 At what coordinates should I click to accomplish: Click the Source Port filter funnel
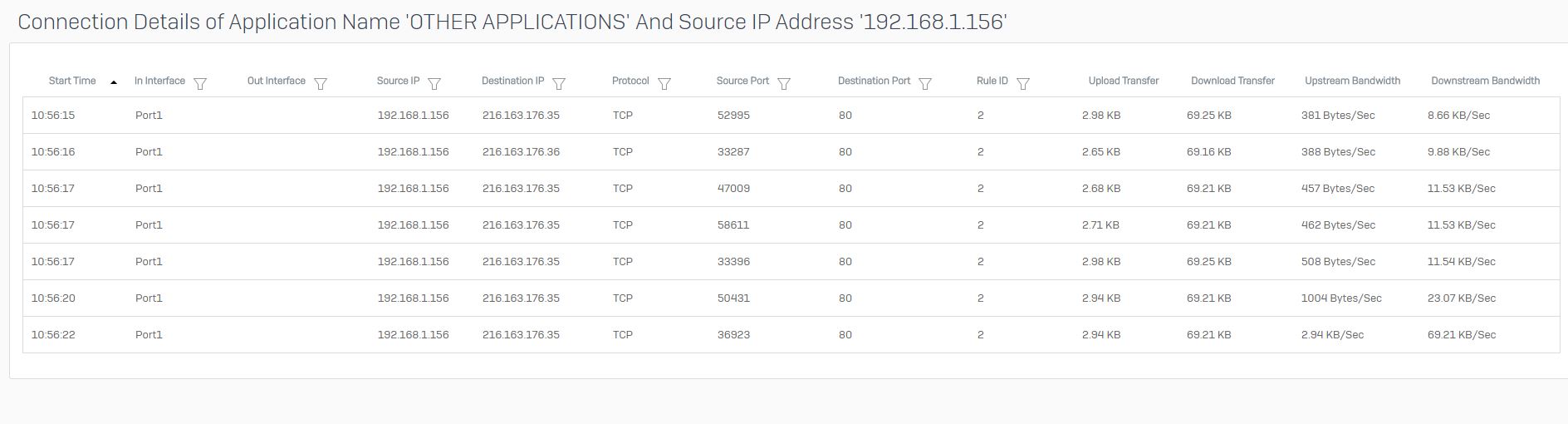pyautogui.click(x=784, y=83)
